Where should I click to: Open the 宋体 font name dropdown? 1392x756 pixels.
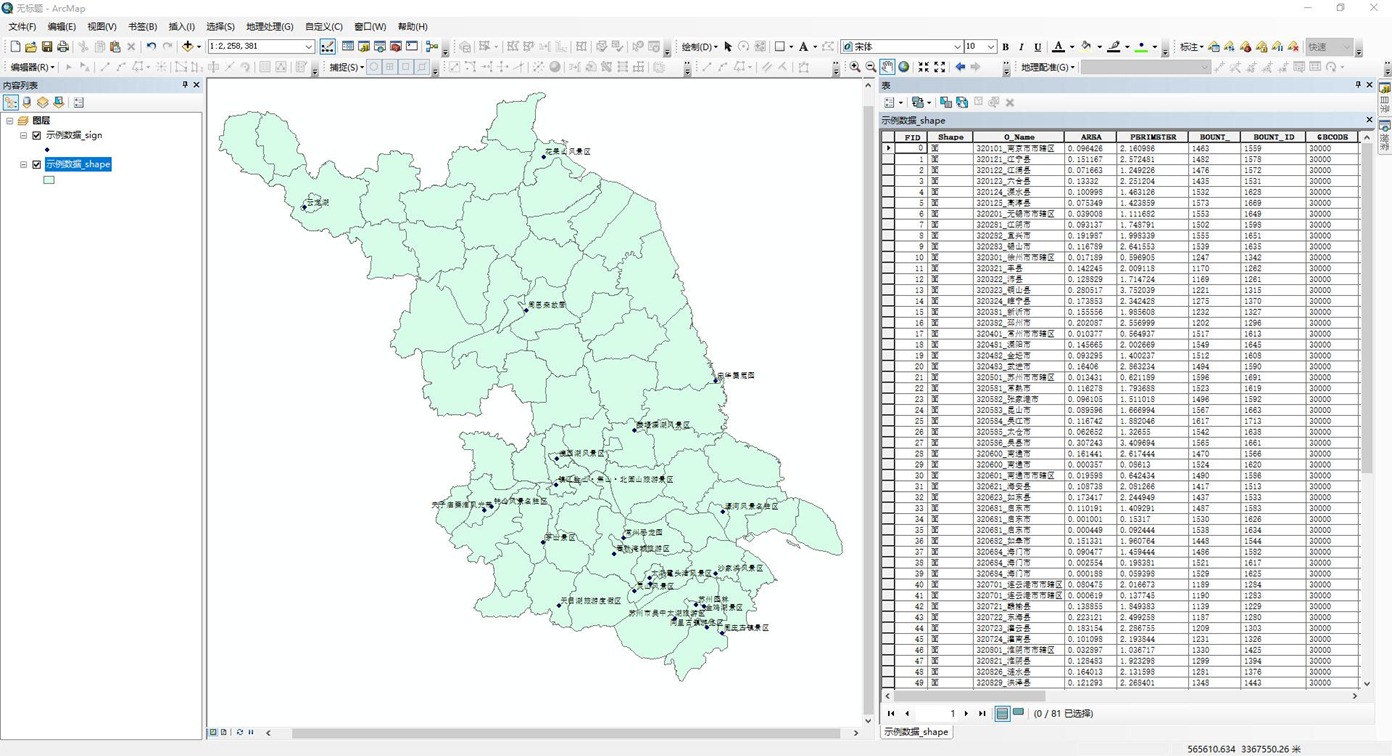[957, 46]
